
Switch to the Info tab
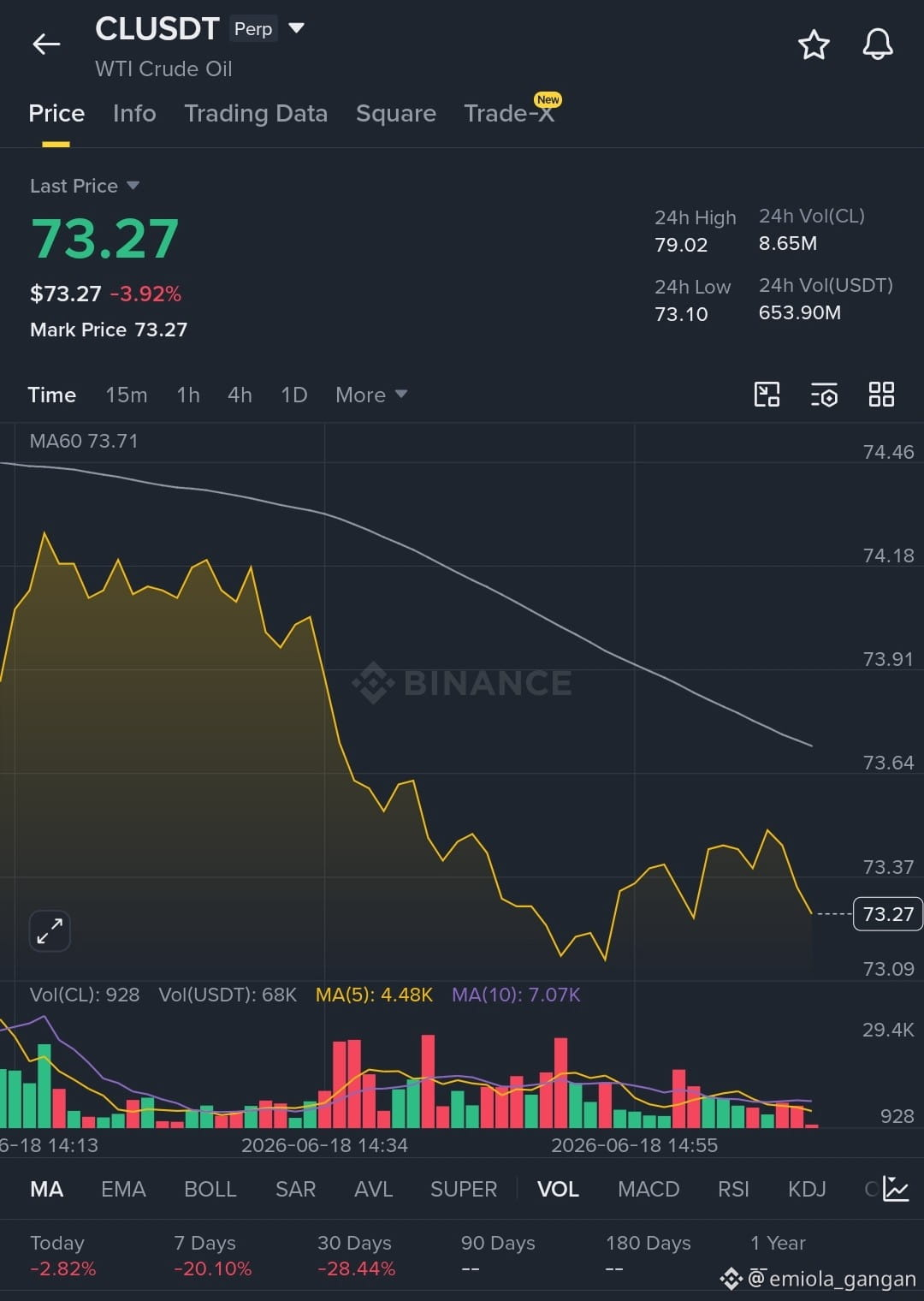pyautogui.click(x=134, y=113)
